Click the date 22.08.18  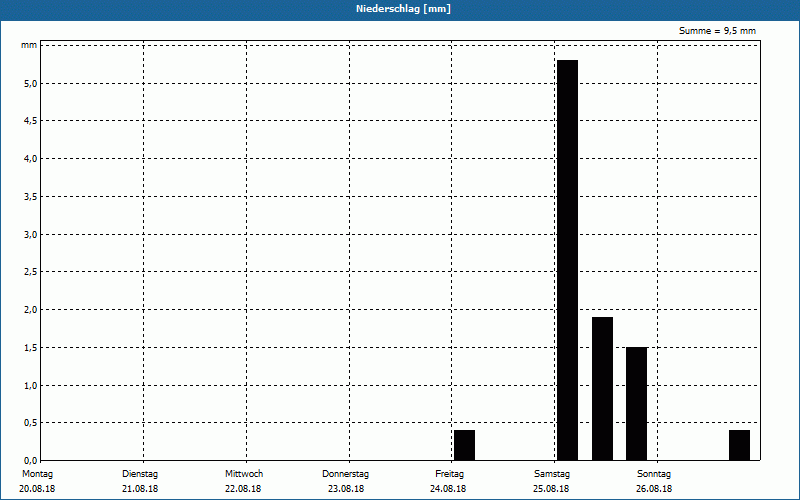243,489
